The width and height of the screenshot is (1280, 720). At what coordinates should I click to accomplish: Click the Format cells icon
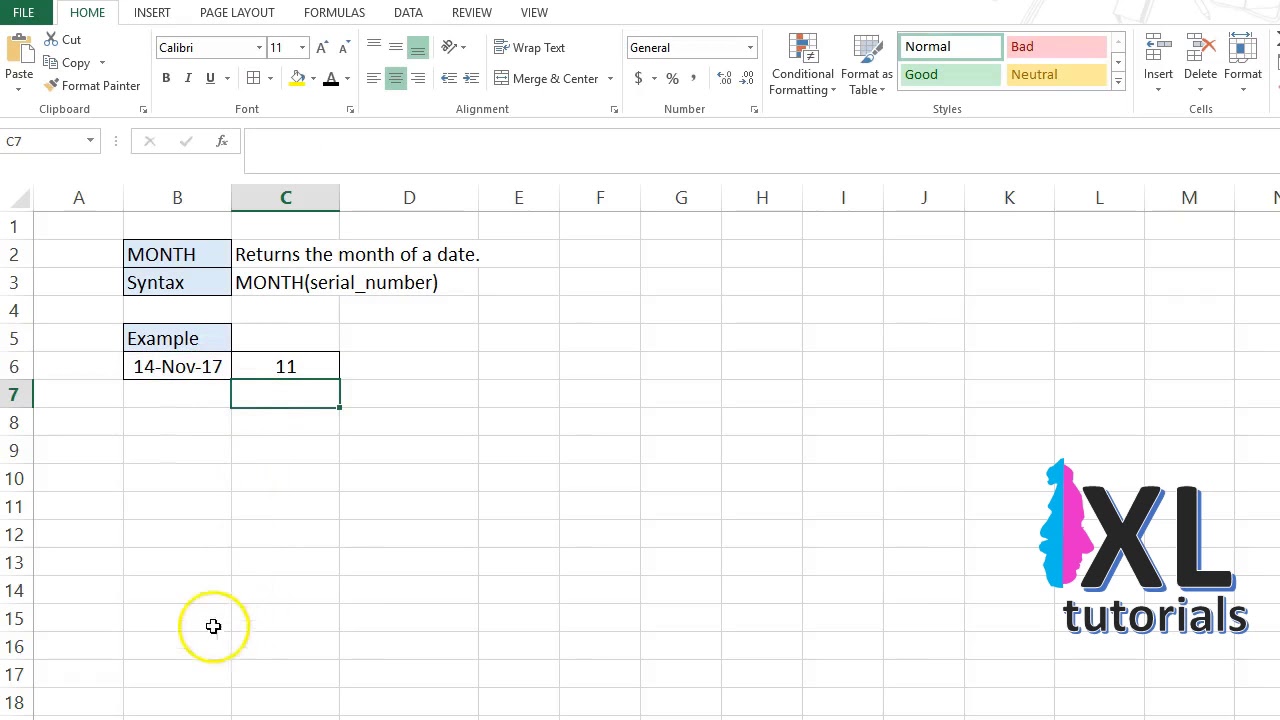[1242, 50]
